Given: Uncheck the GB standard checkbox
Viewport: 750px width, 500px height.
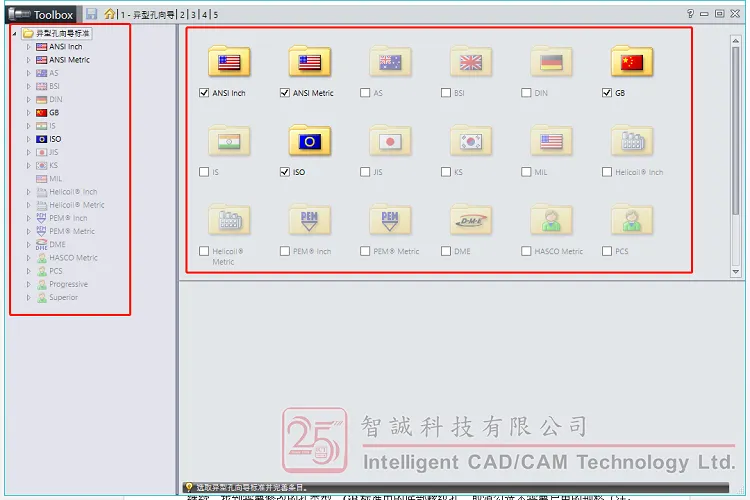Looking at the screenshot, I should coord(607,93).
